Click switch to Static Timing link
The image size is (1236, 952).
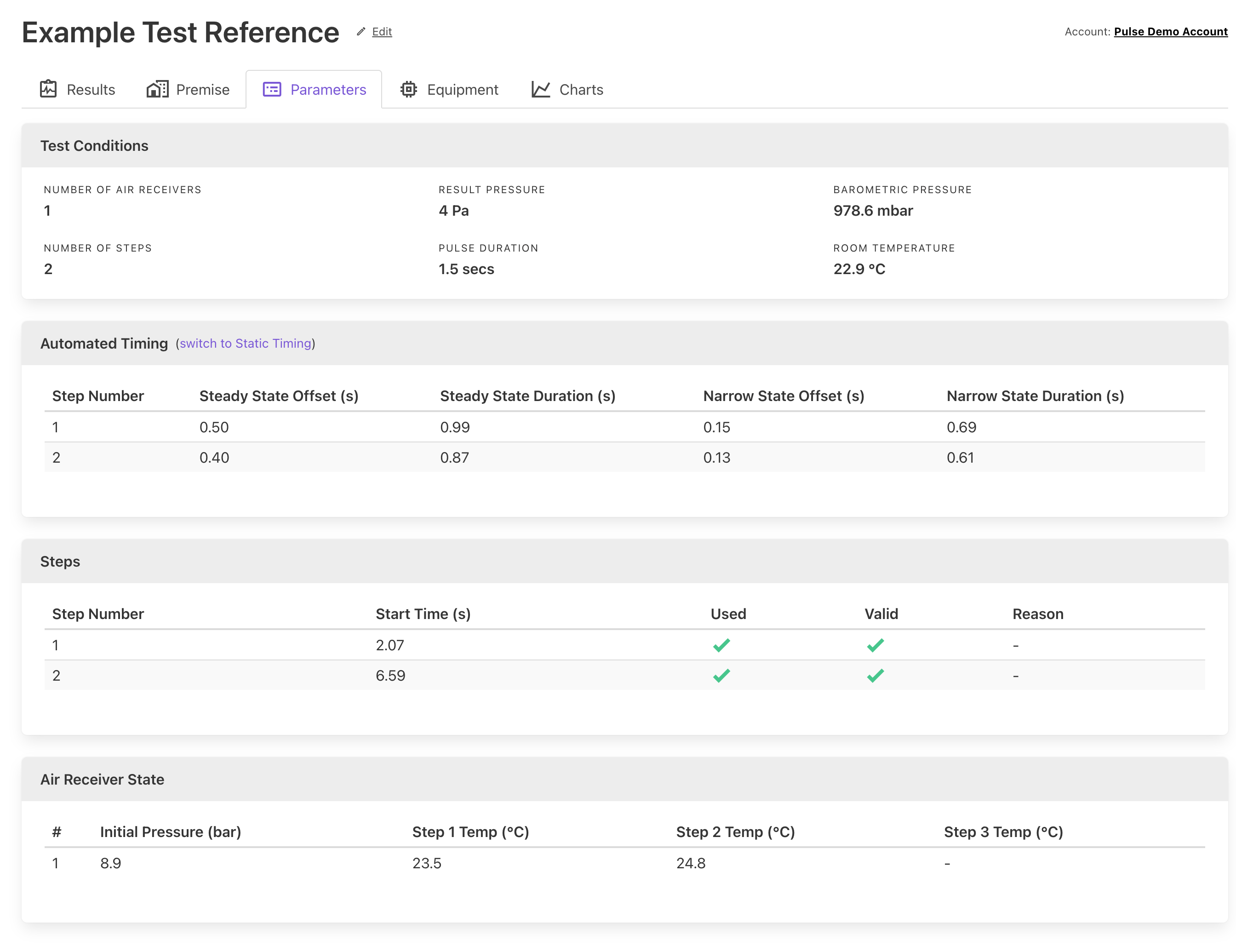(245, 344)
